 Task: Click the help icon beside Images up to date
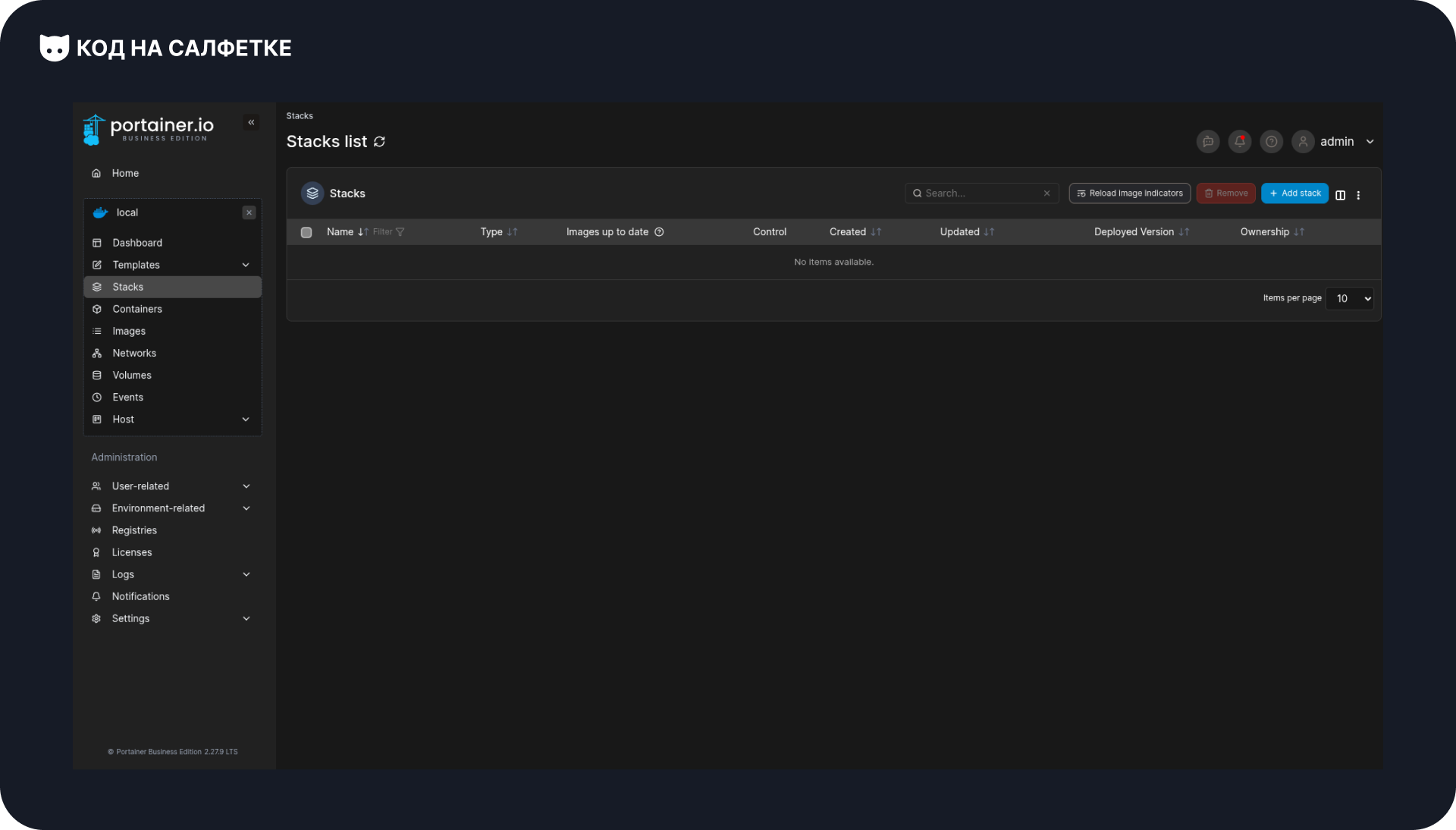[x=659, y=232]
